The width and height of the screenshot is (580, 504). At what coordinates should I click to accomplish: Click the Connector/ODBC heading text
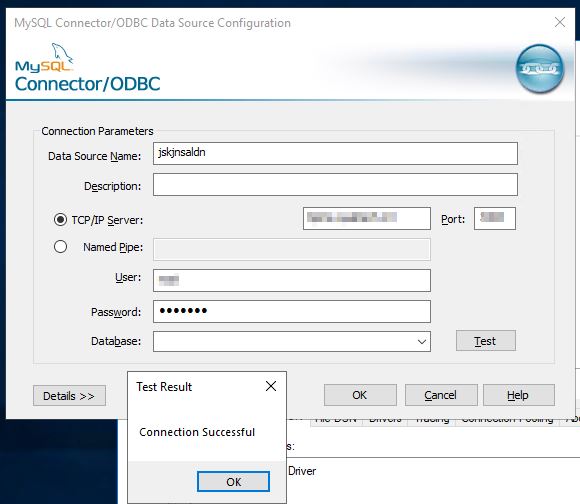[x=87, y=84]
